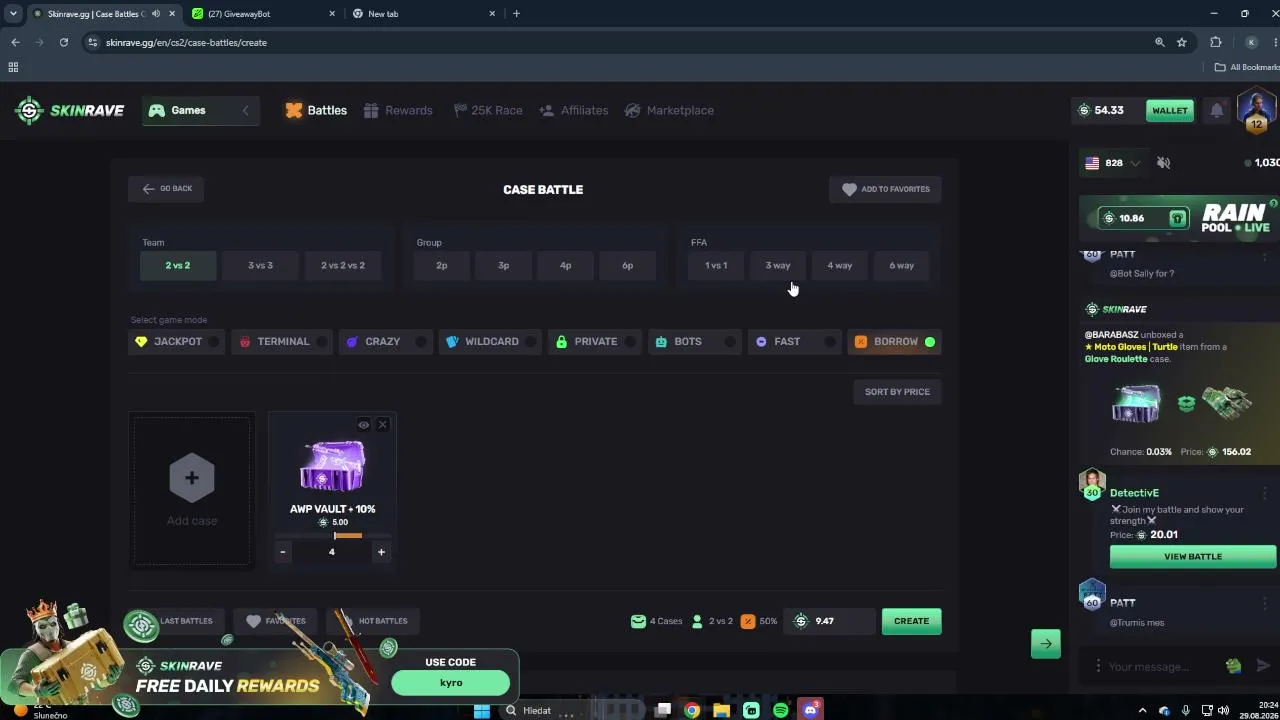Click GO BACK button
This screenshot has height=720, width=1280.
pyautogui.click(x=167, y=188)
